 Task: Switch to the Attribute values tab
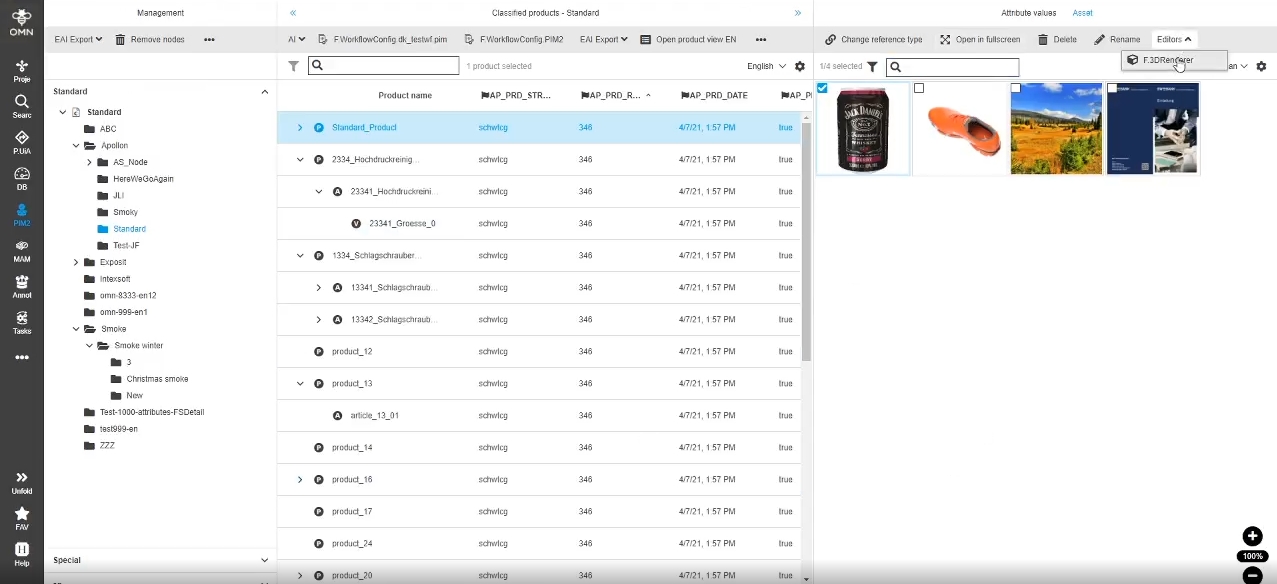1028,13
